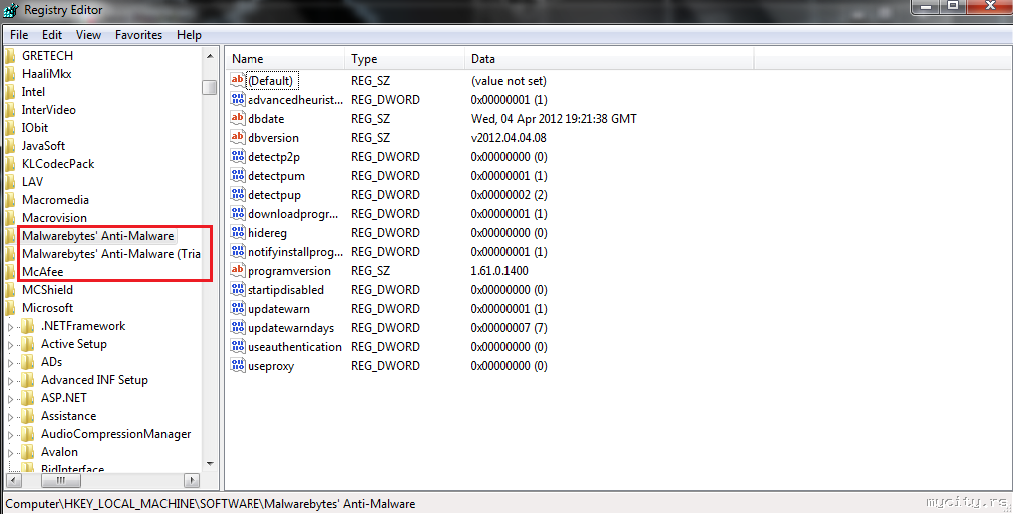Viewport: 1014px width, 514px height.
Task: Expand the Avalon key
Action: pos(10,453)
